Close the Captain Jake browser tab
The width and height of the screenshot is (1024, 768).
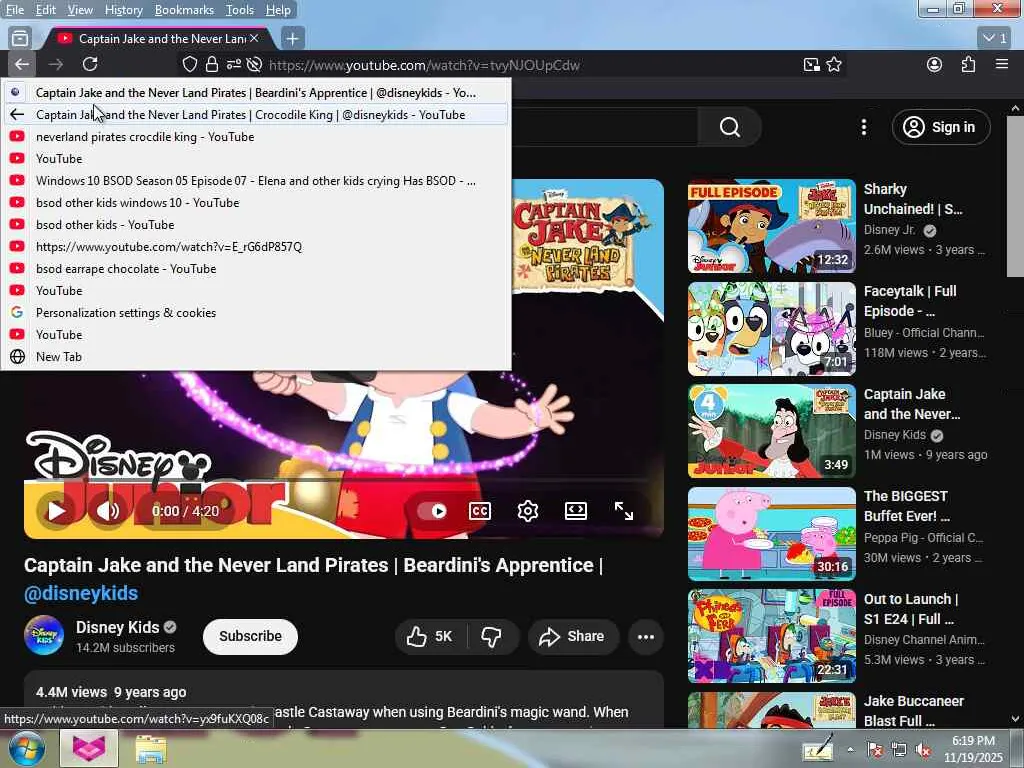254,39
